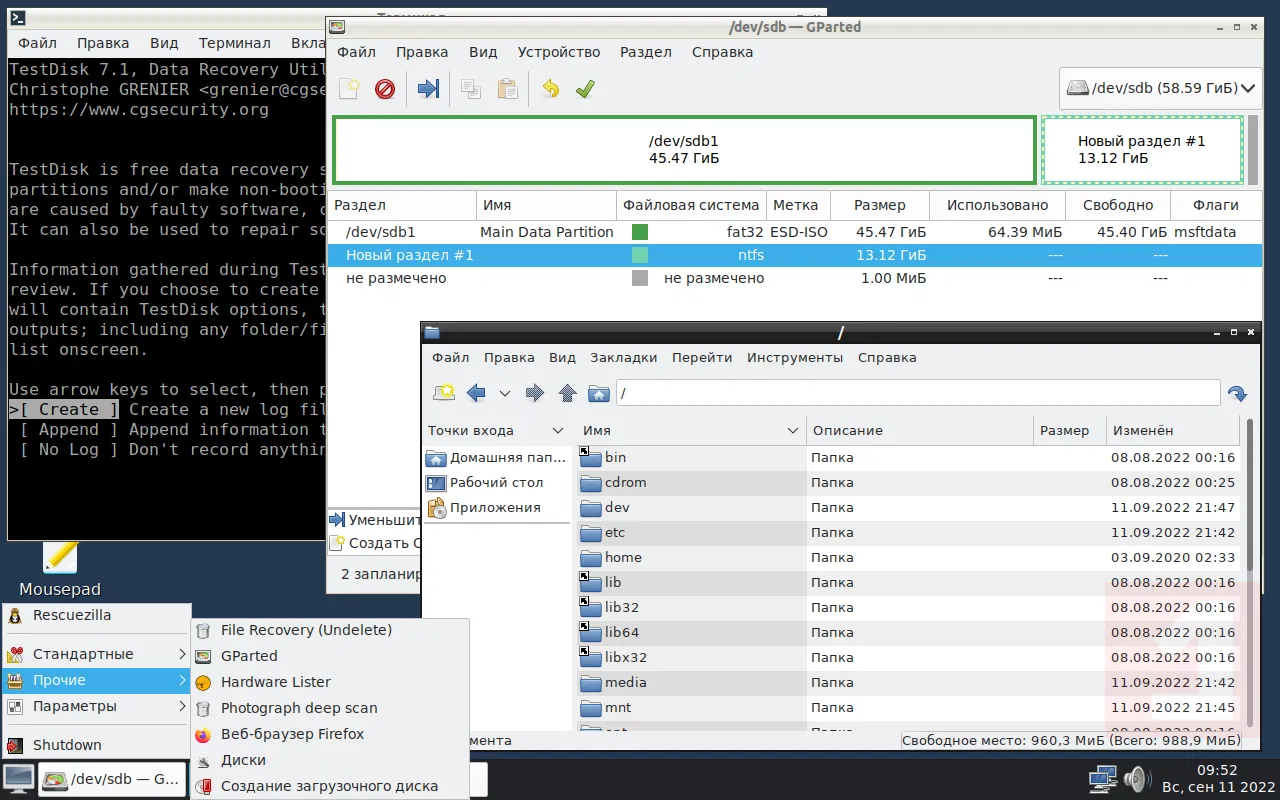Open Создание загрузочного диска from the submenu
Image resolution: width=1280 pixels, height=800 pixels.
coord(329,786)
